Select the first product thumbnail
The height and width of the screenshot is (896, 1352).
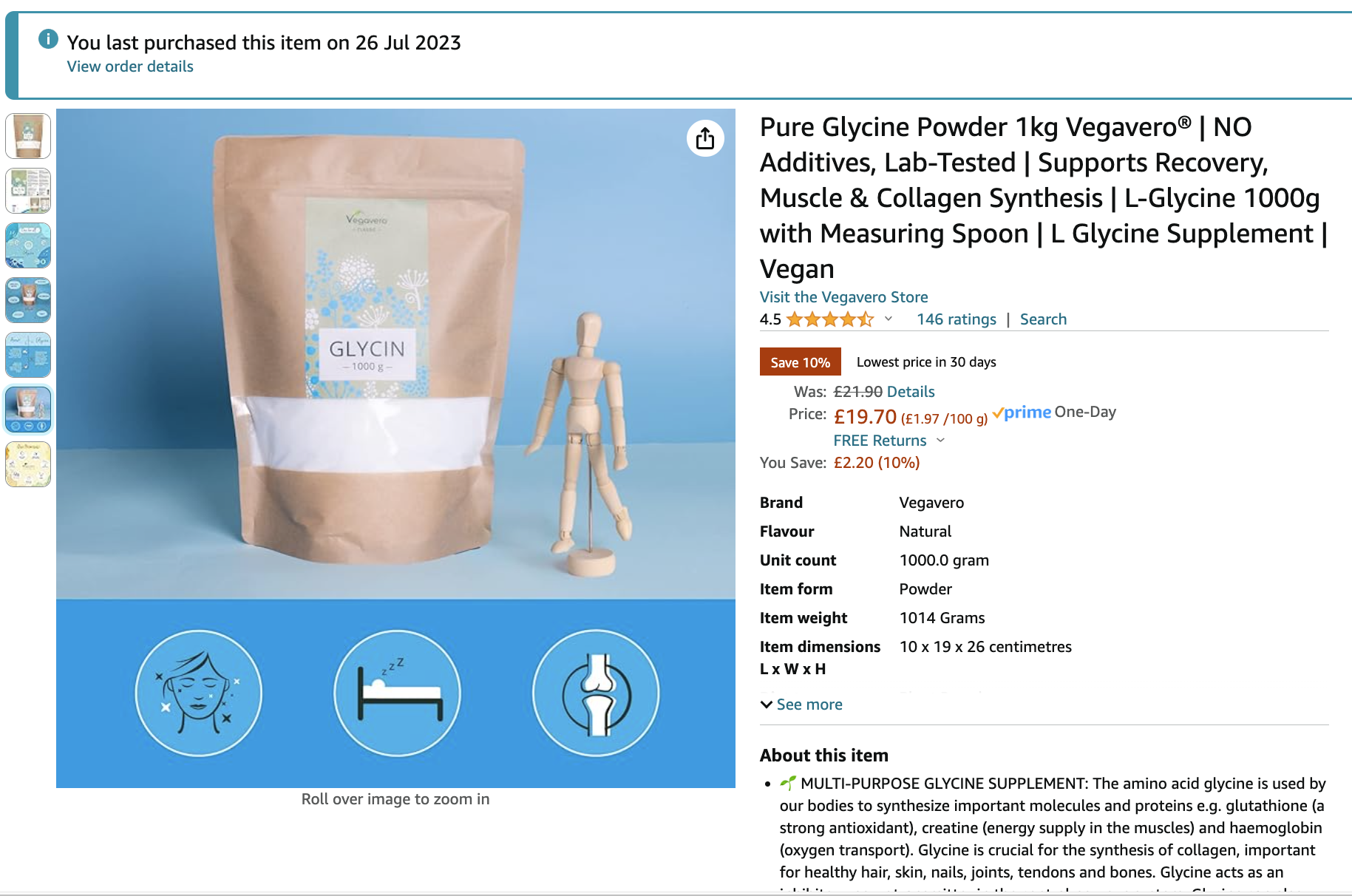[x=28, y=136]
